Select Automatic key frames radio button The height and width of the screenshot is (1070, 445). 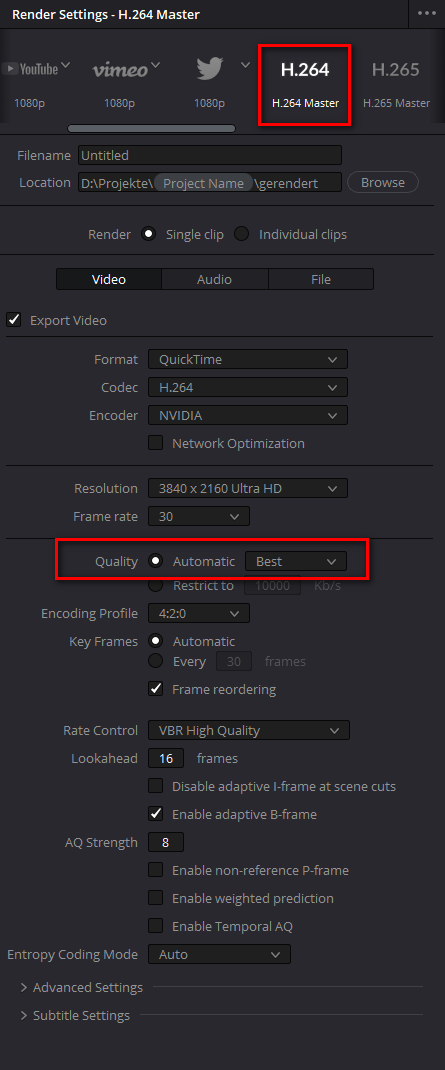(x=156, y=641)
